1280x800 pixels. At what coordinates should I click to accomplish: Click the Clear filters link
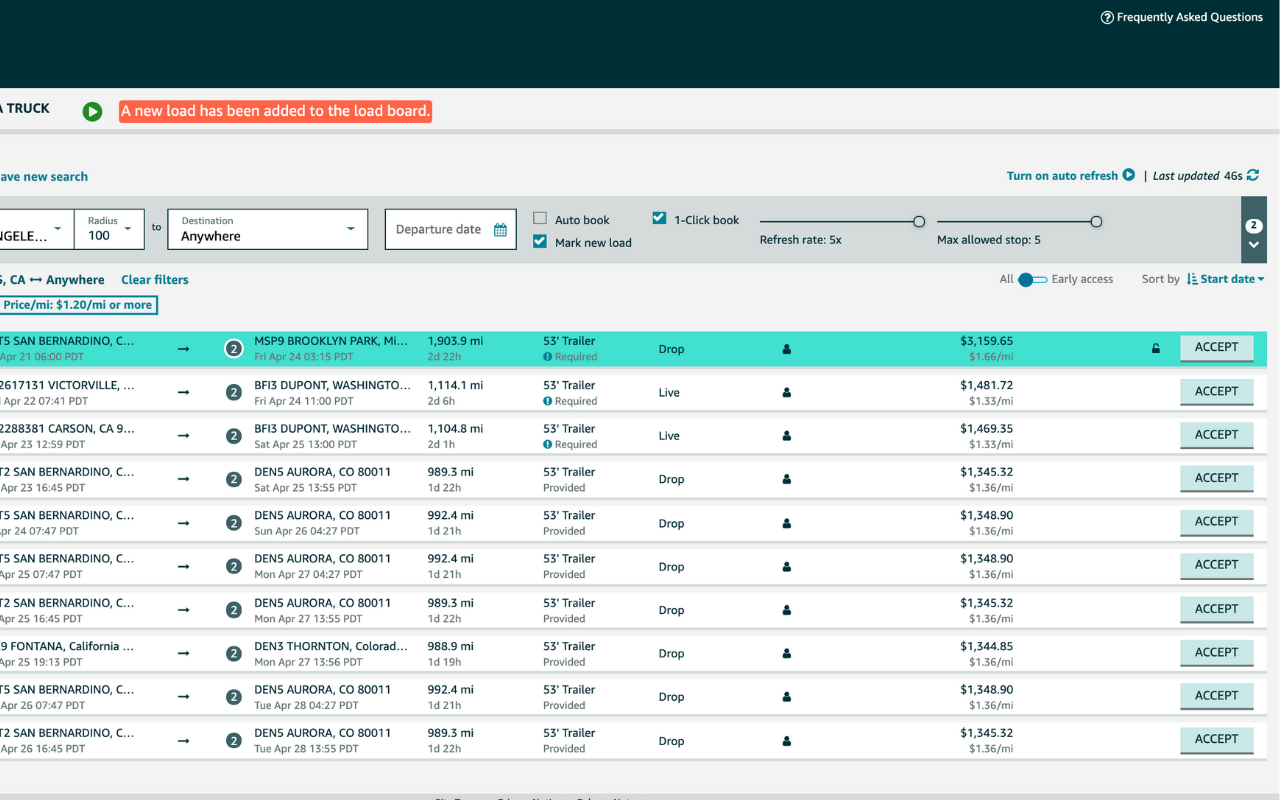155,280
